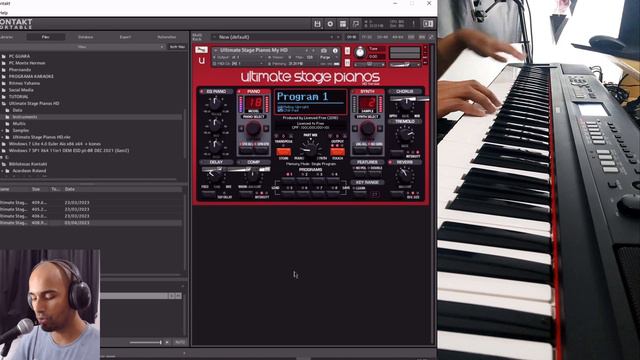Switch to the Files tab
Screen dimensions: 640x360
[46, 37]
